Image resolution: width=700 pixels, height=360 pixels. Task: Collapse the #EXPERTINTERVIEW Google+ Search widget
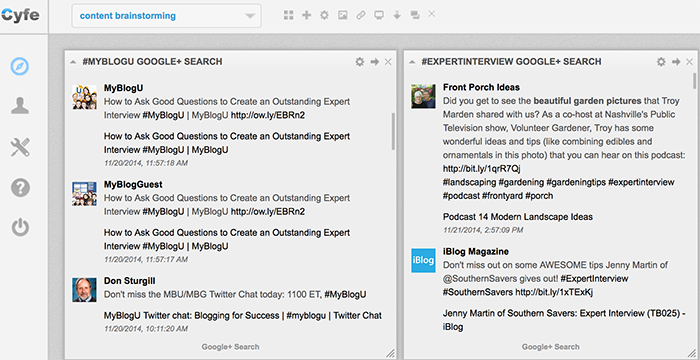click(412, 62)
